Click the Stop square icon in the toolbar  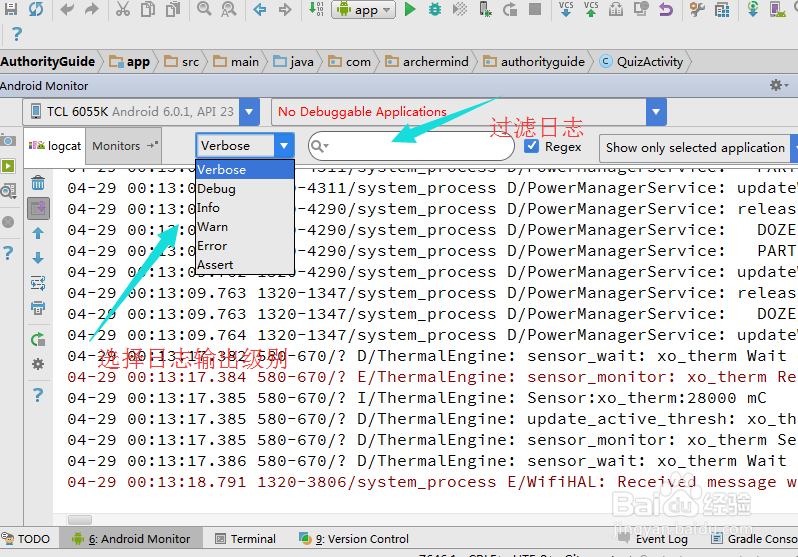coord(535,9)
